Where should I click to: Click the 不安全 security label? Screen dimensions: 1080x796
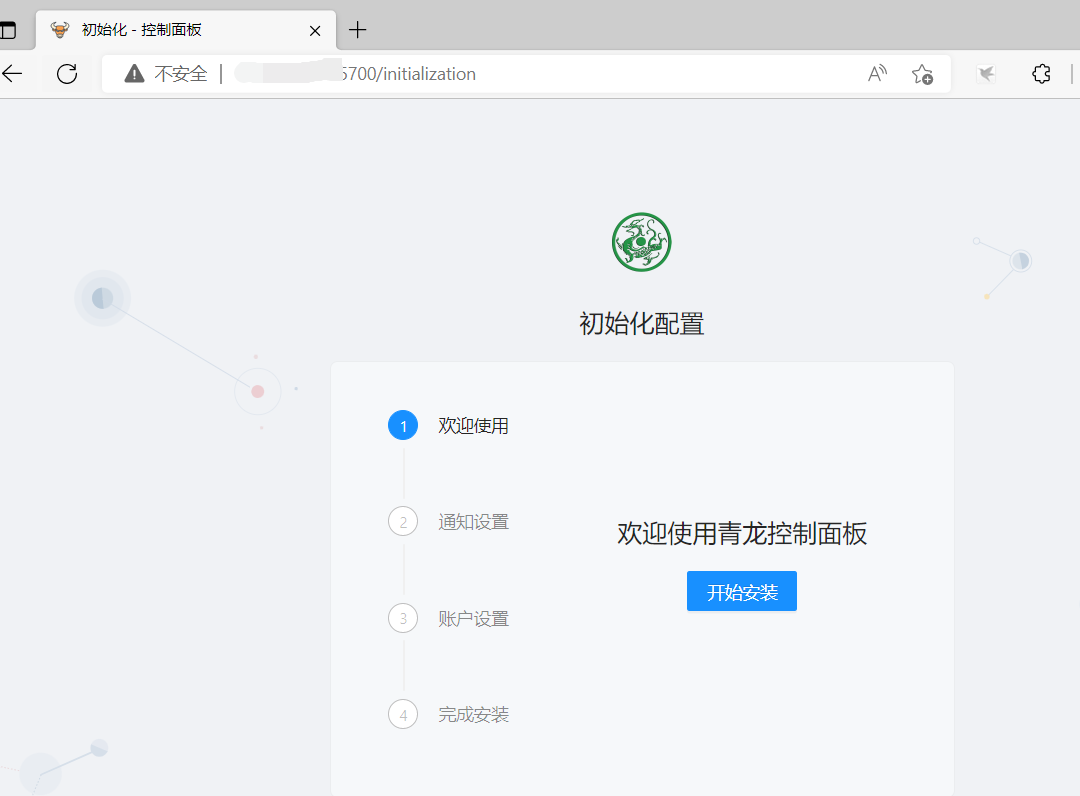180,74
